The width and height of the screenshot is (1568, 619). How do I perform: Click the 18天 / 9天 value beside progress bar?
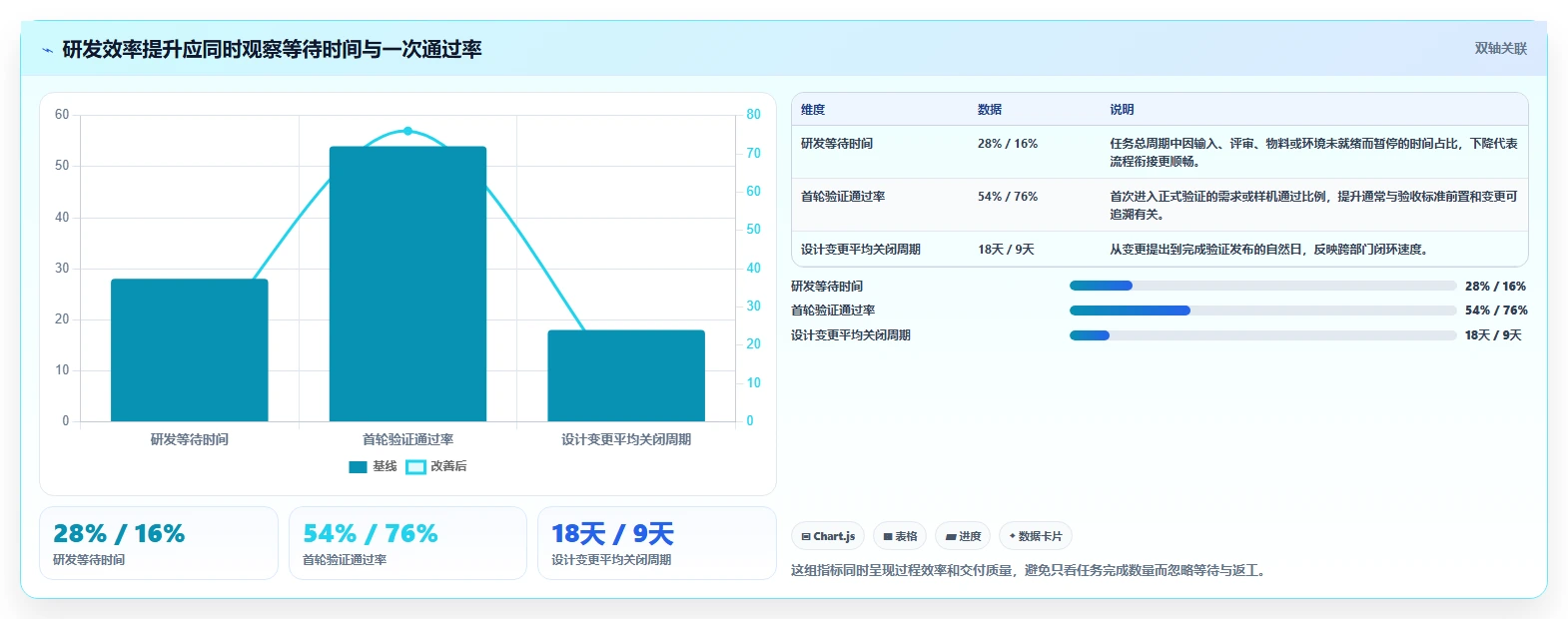coord(1493,335)
